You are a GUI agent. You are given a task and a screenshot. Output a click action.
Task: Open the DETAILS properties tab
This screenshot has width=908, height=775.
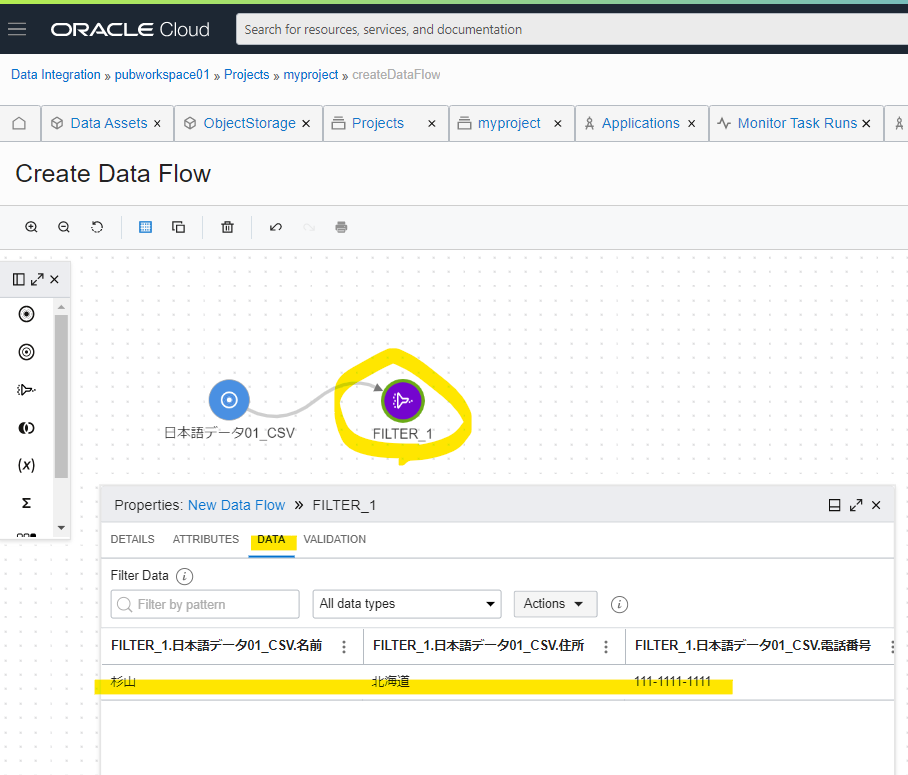133,539
